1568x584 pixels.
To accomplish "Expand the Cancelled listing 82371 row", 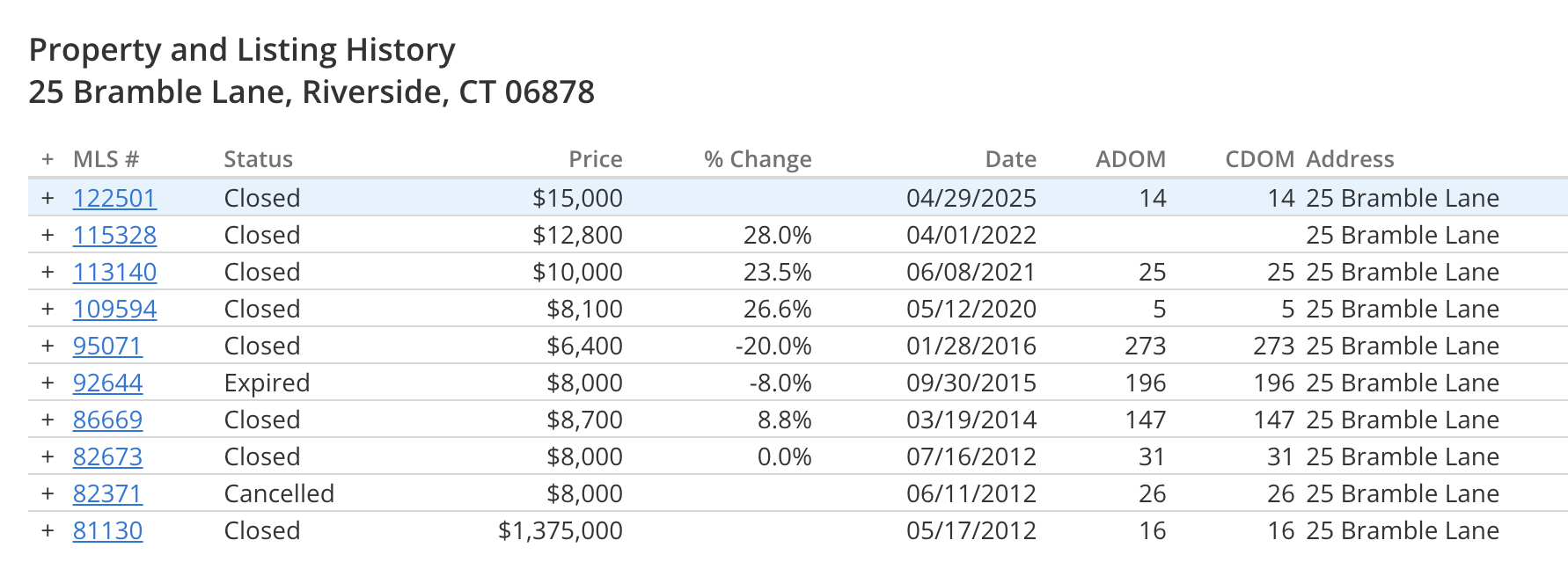I will [48, 493].
